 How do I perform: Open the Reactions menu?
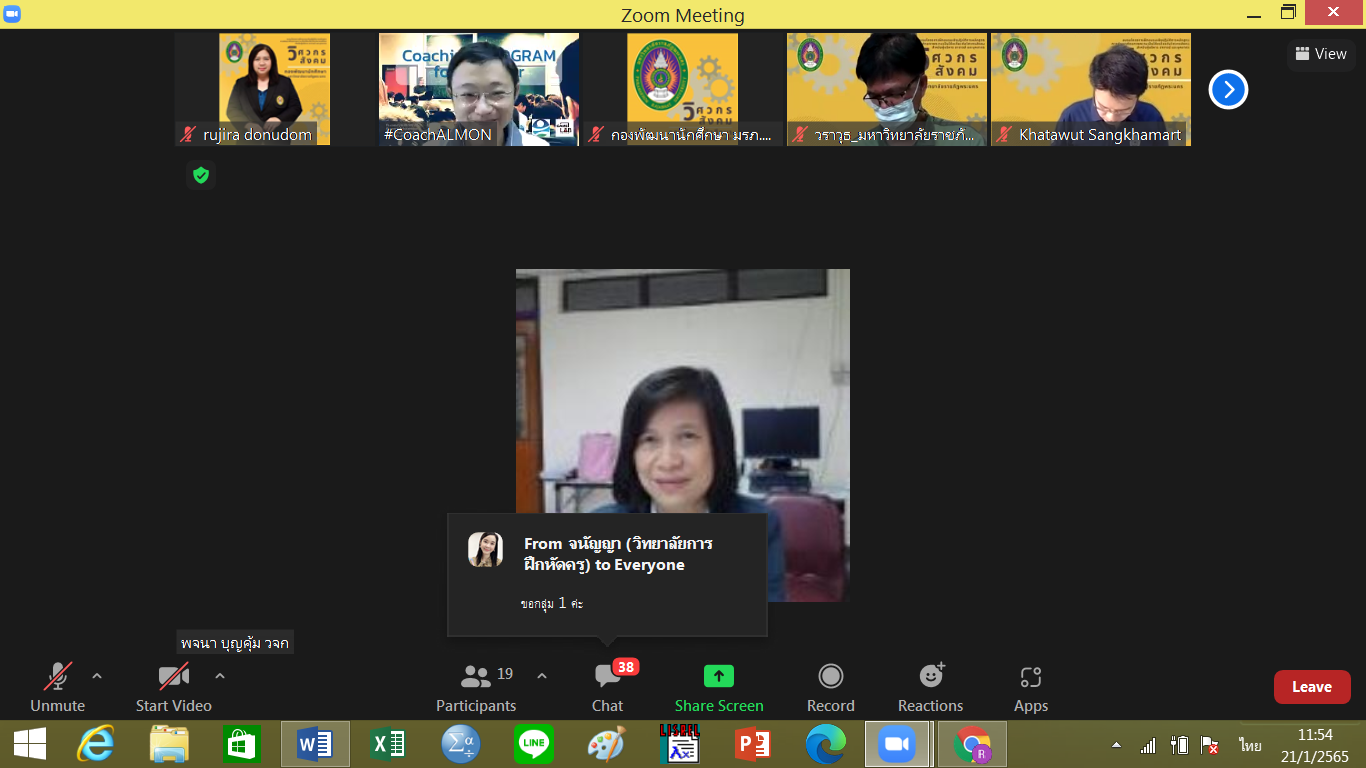[931, 688]
